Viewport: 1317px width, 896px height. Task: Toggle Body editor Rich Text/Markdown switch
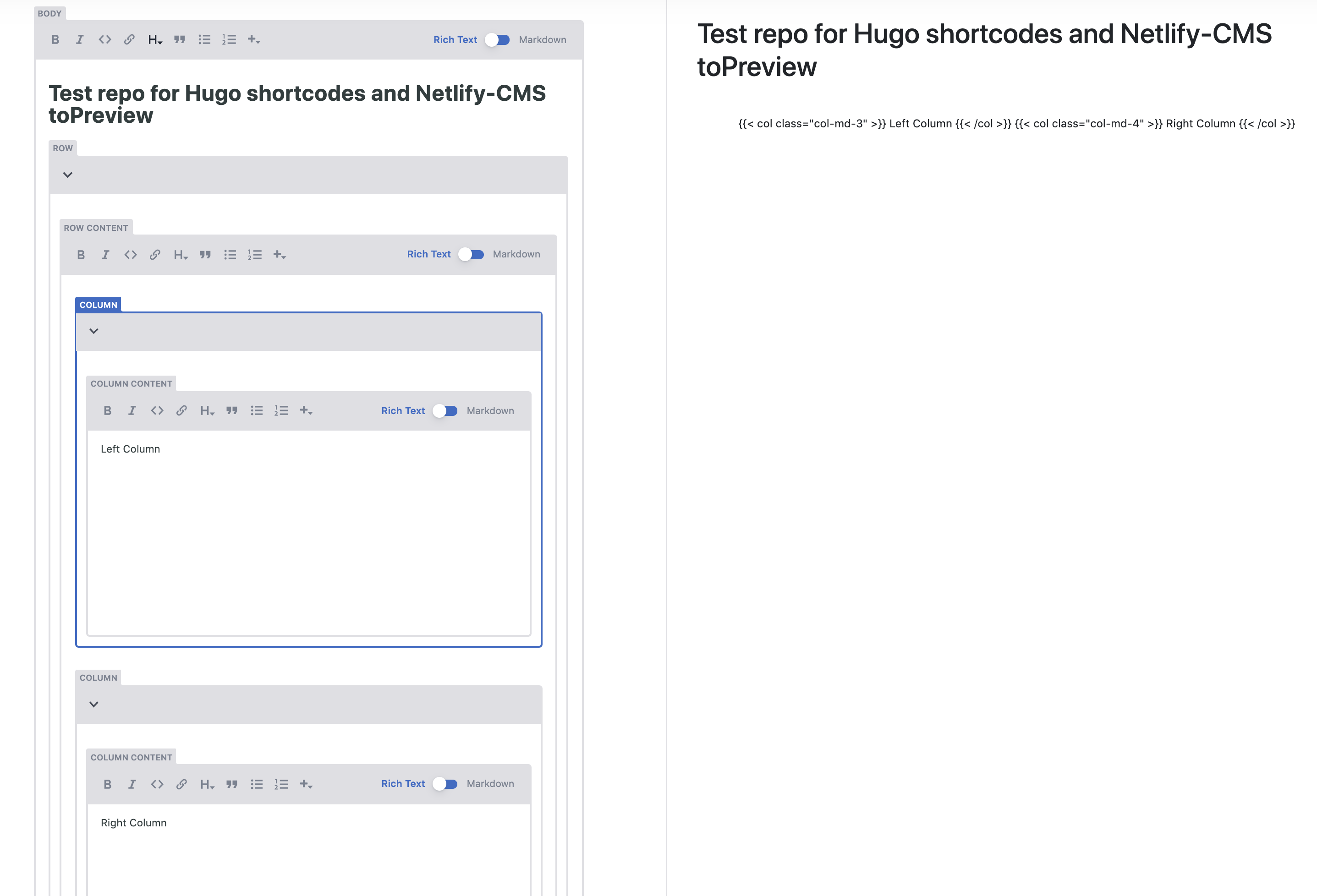(x=498, y=40)
